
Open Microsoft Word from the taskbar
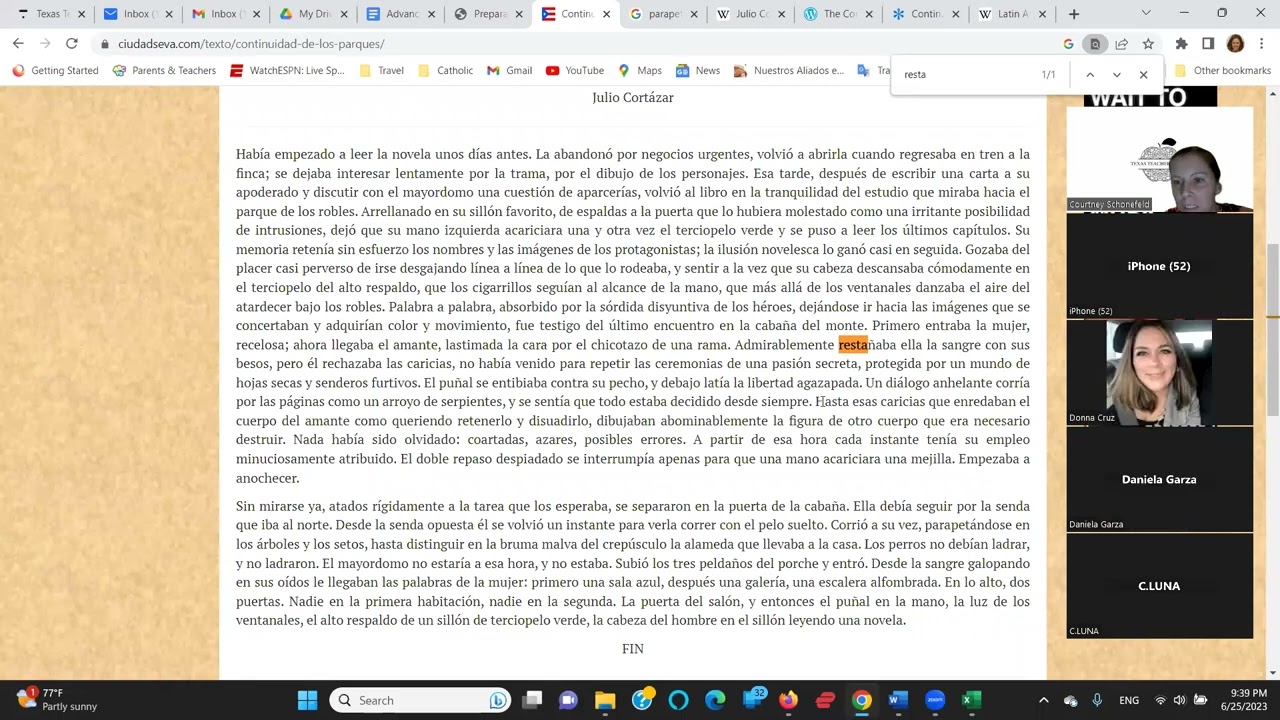898,700
